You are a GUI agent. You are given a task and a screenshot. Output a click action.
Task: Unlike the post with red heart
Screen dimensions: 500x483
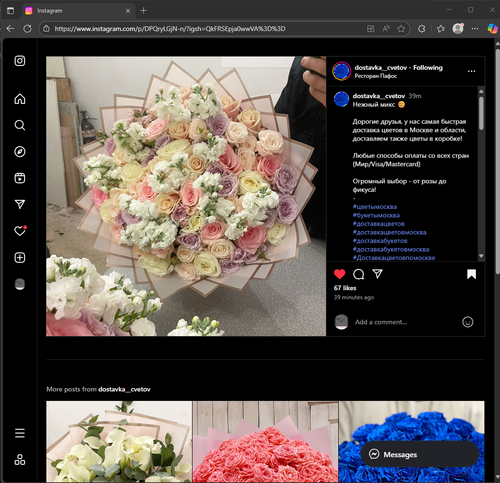(339, 274)
